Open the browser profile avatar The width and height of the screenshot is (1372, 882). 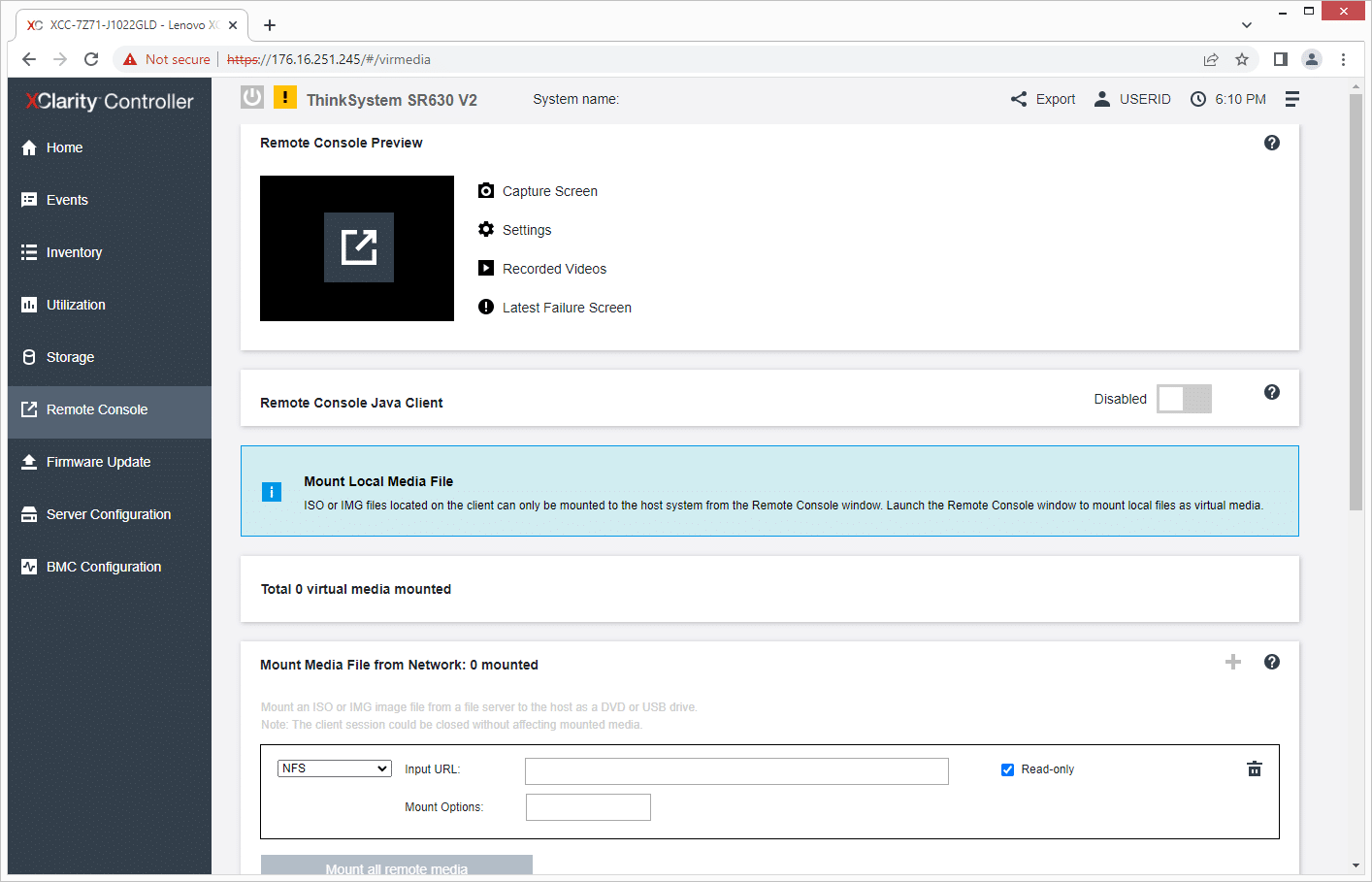[1312, 59]
